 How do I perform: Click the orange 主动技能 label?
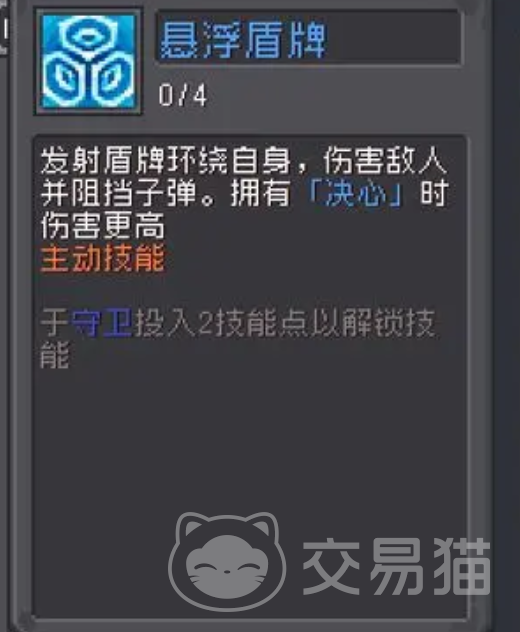[103, 258]
